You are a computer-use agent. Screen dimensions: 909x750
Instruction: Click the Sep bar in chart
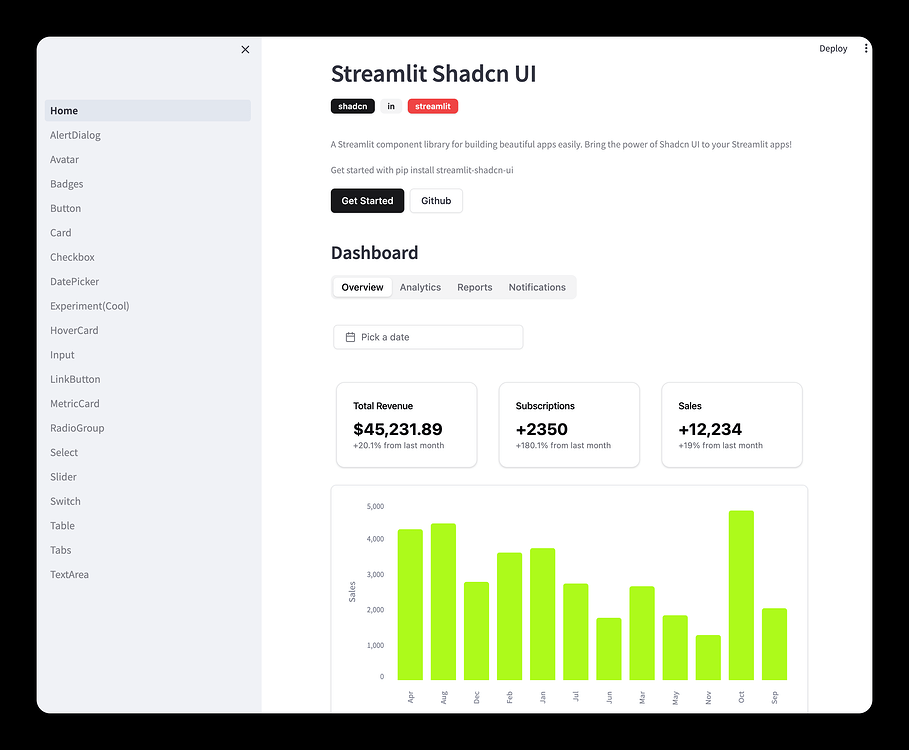[775, 644]
